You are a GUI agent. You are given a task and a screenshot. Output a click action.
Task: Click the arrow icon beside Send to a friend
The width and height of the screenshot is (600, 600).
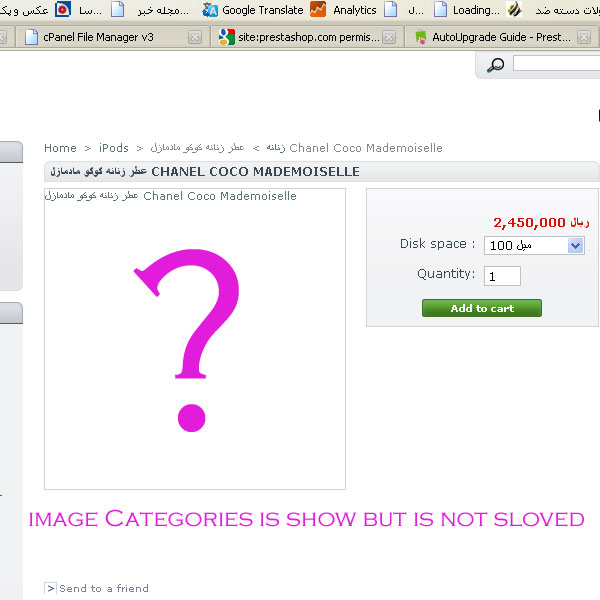(x=51, y=588)
